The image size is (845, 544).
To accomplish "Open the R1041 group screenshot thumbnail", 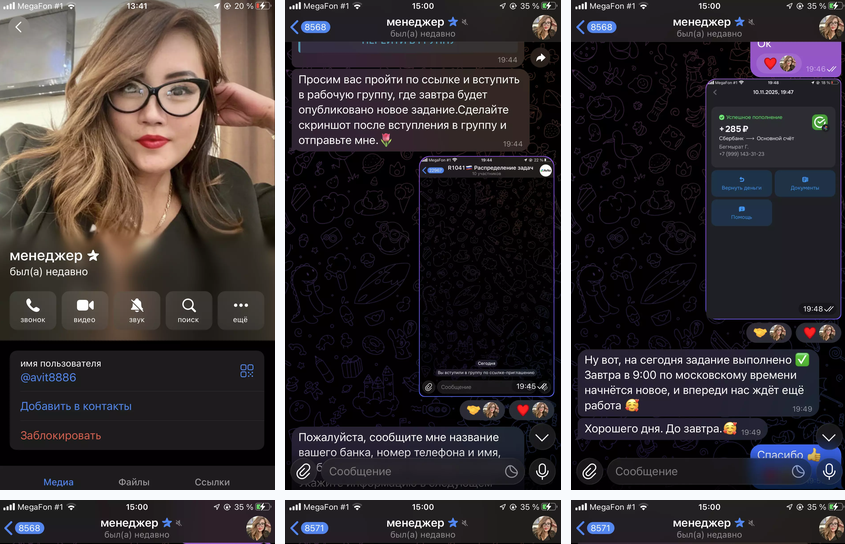I will tap(487, 276).
